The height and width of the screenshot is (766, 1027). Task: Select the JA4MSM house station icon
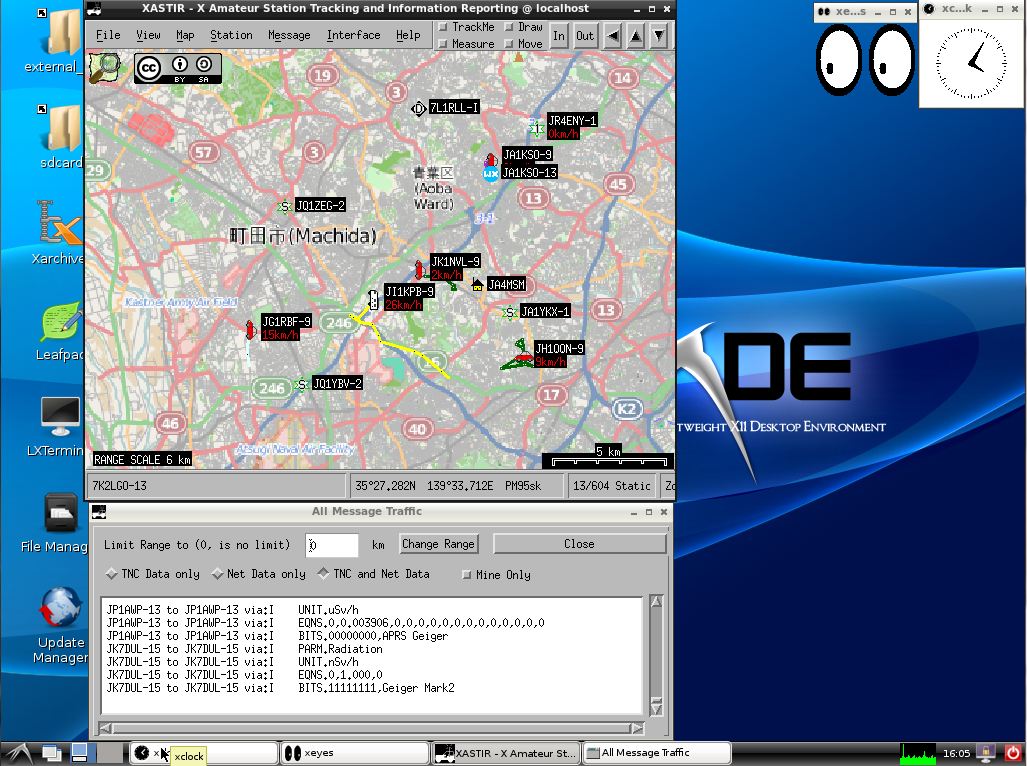click(478, 285)
